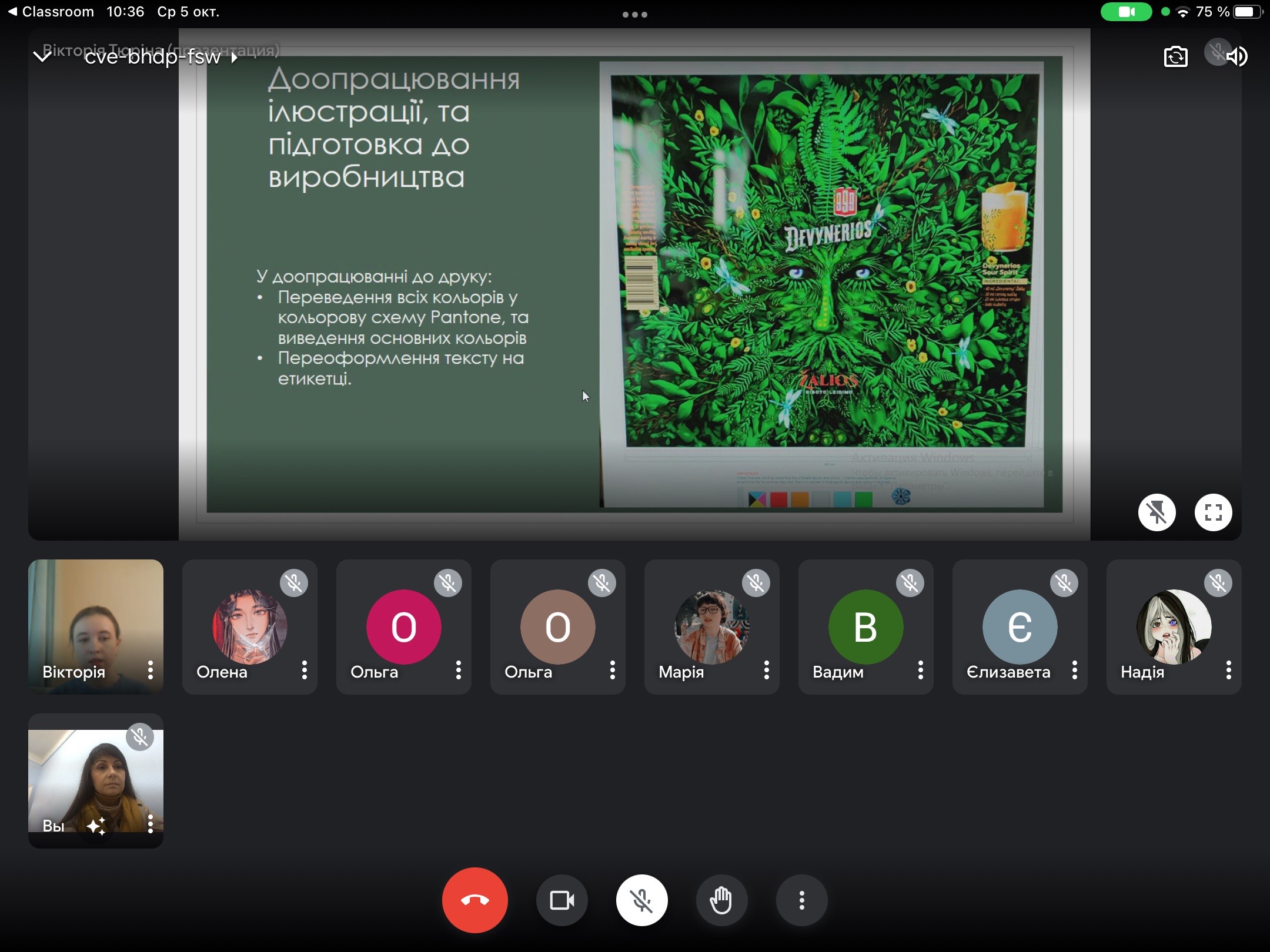Tap the muted mic badge on Єлизавета's tile
The height and width of the screenshot is (952, 1270).
1064,583
